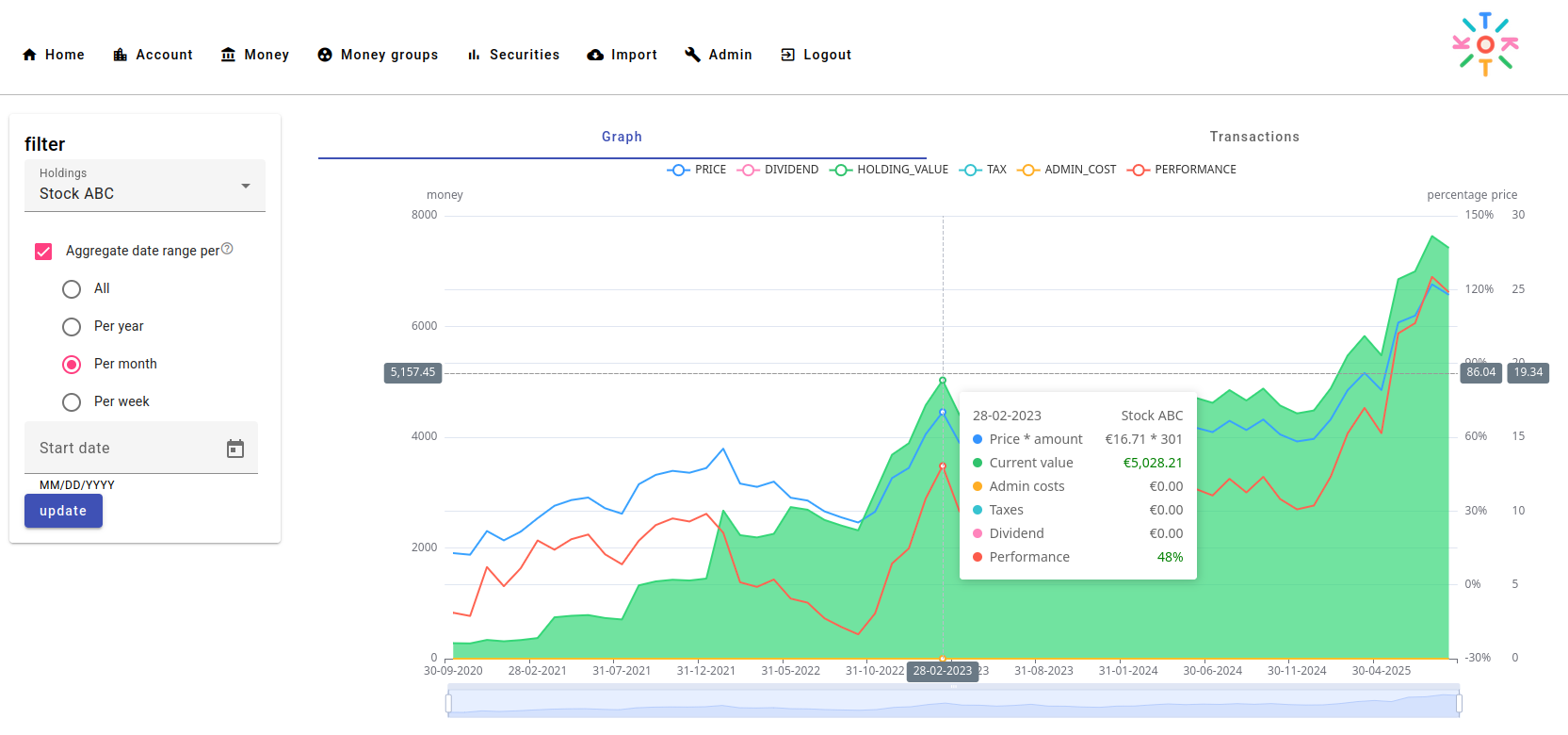
Task: Click the Admin wrench icon
Action: click(692, 55)
